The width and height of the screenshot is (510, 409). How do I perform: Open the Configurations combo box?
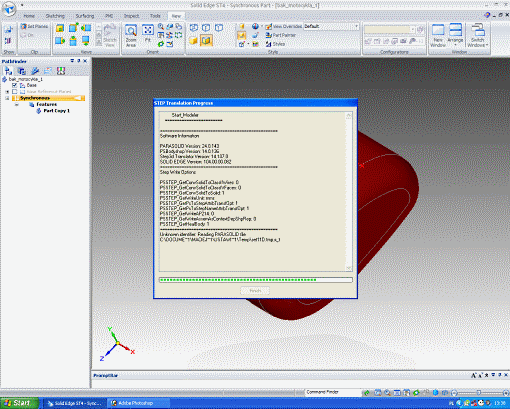pyautogui.click(x=389, y=30)
